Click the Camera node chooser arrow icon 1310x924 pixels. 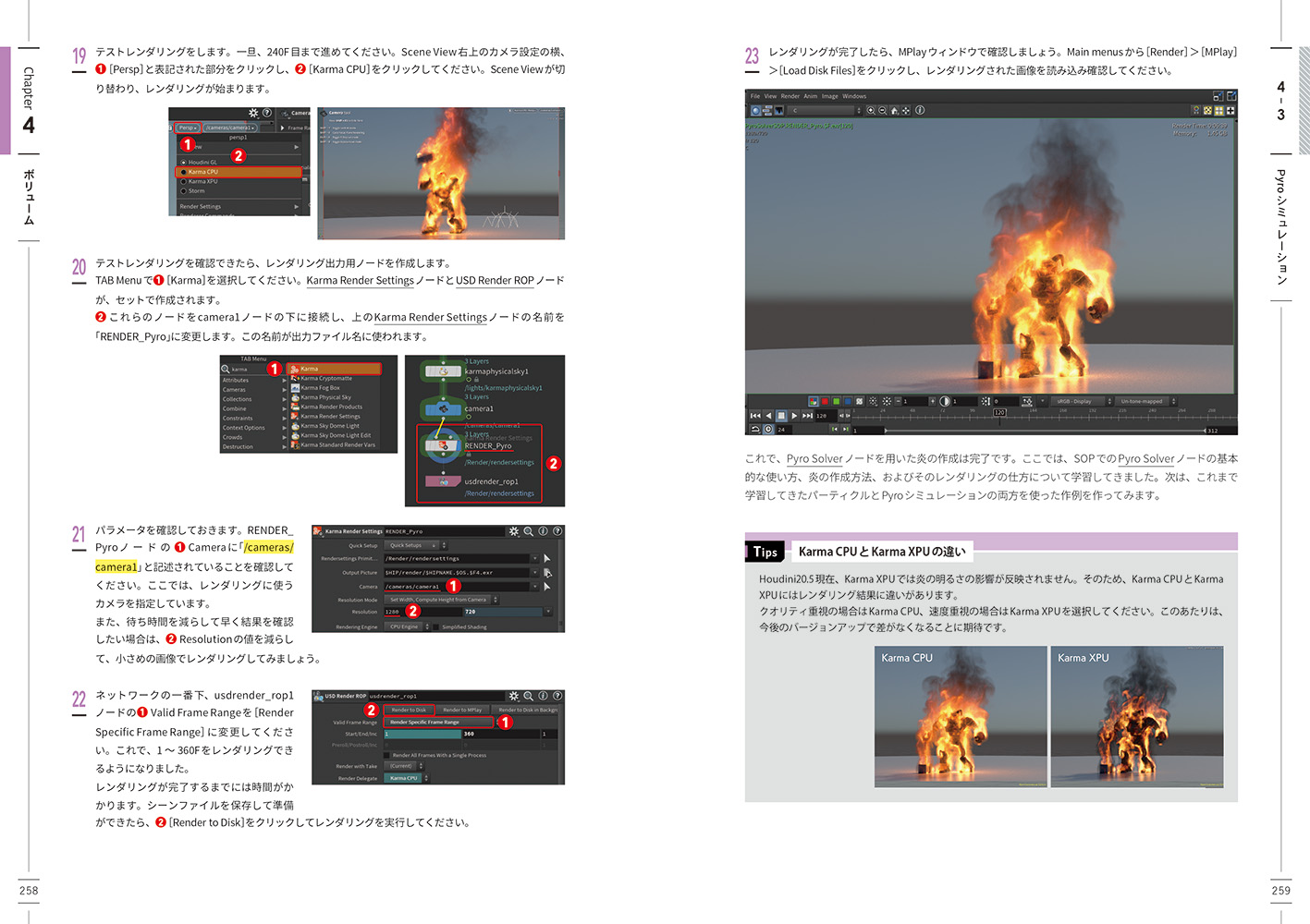point(547,587)
